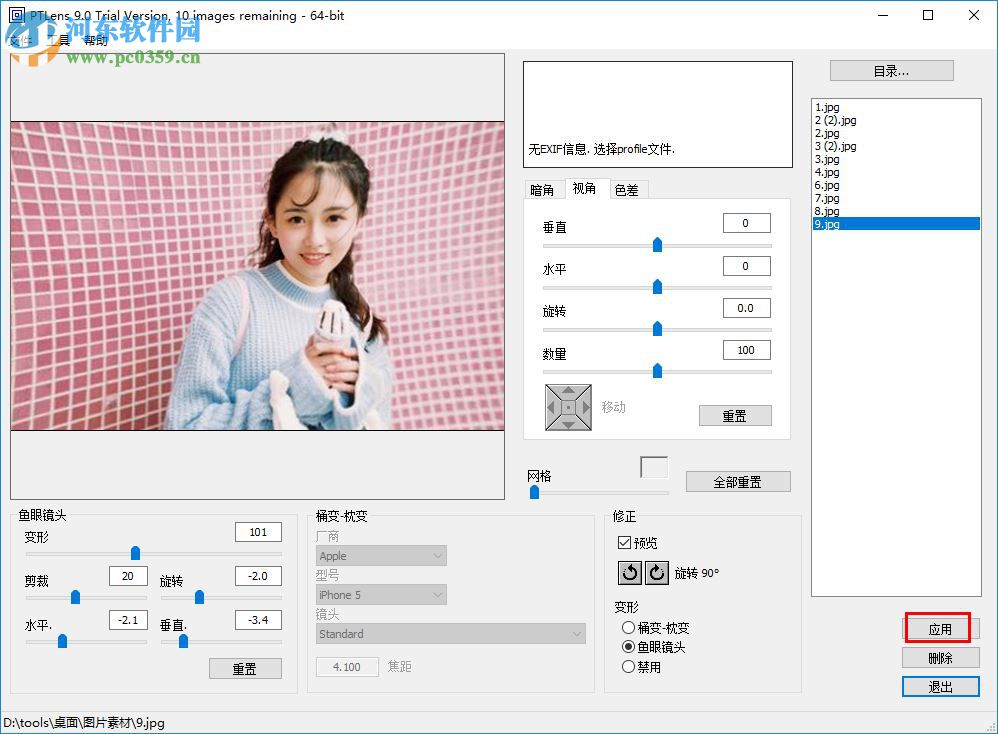This screenshot has width=998, height=734.
Task: Open the iPhone 5 model dropdown
Action: [x=380, y=594]
